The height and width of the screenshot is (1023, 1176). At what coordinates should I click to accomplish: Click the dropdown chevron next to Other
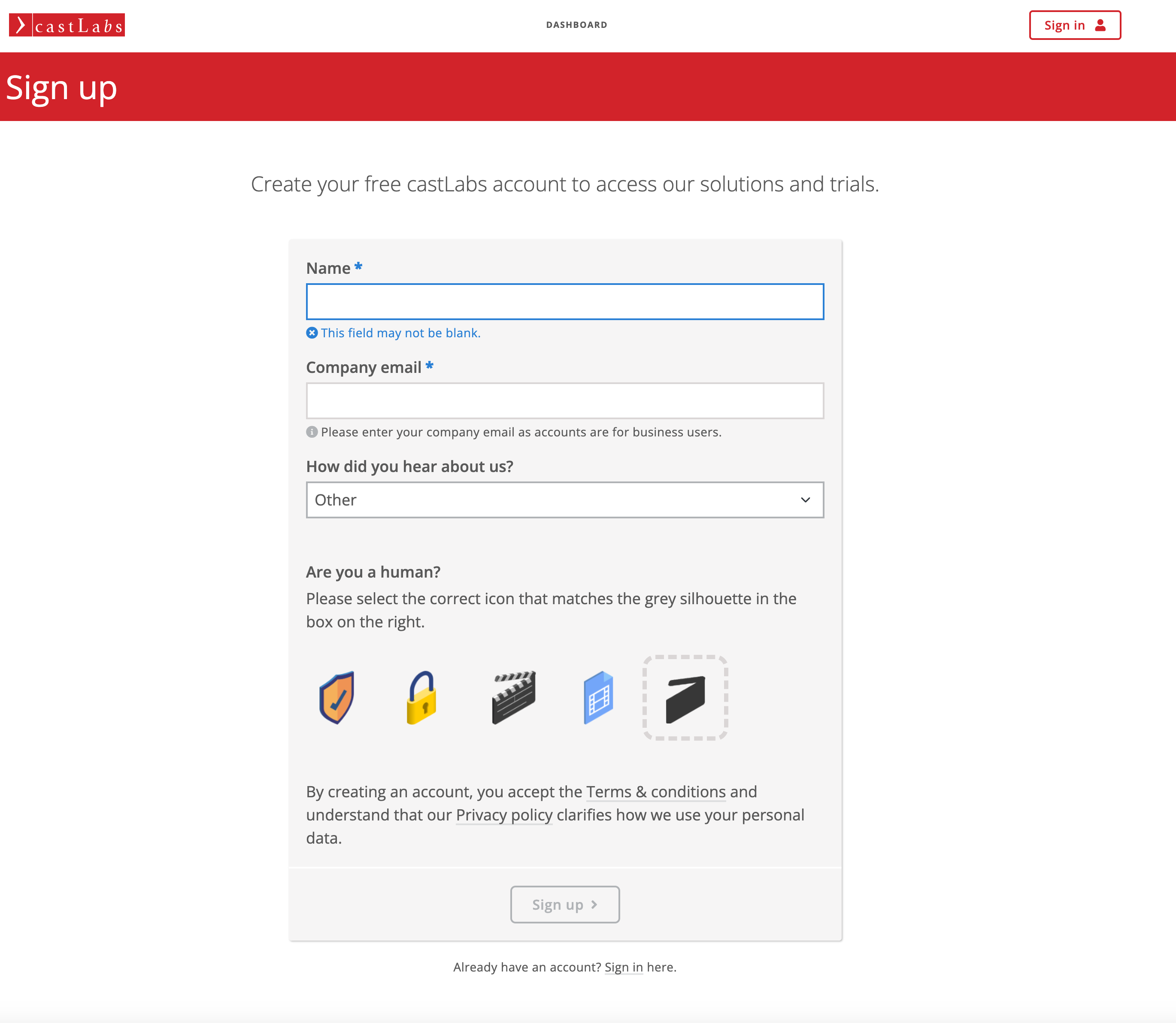tap(805, 500)
